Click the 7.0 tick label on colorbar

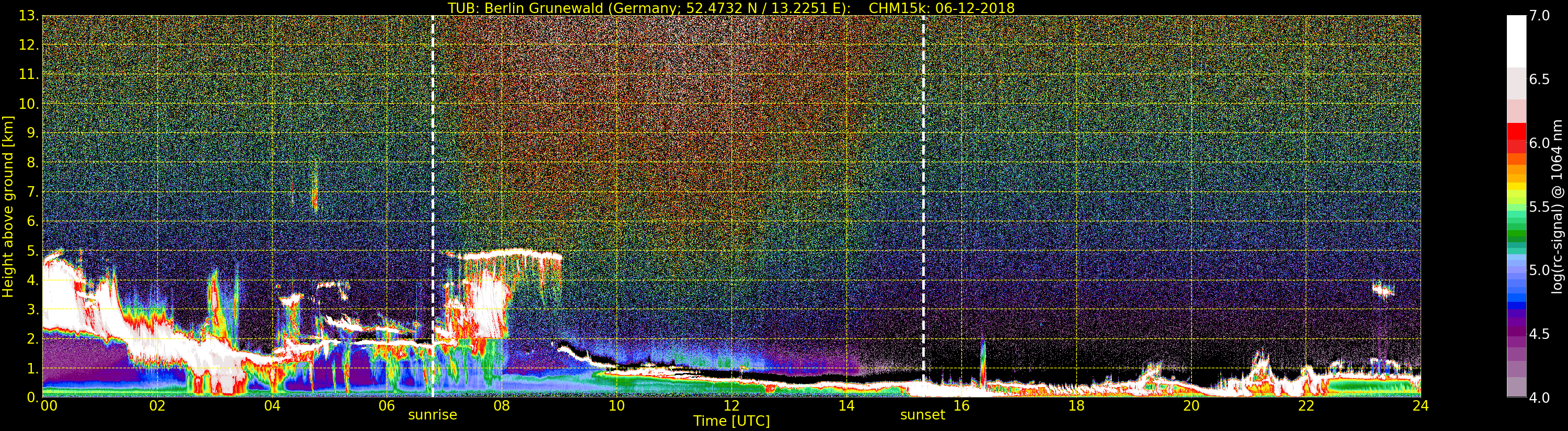coord(1540,16)
